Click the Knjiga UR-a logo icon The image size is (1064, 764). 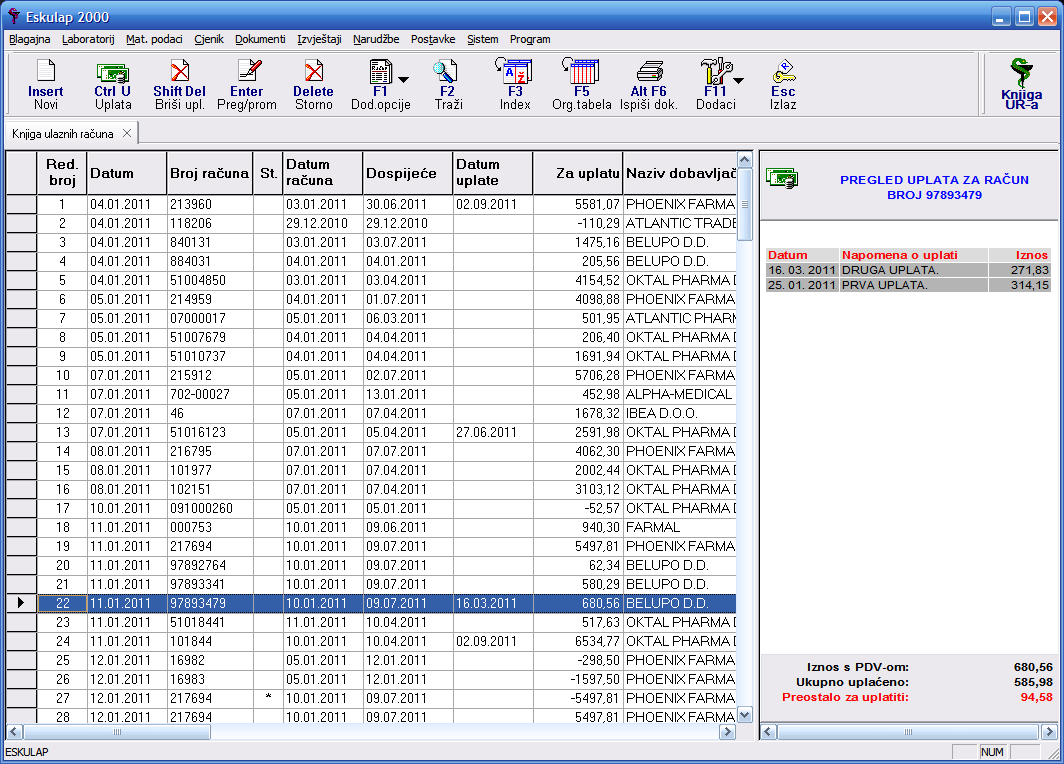click(x=1021, y=73)
